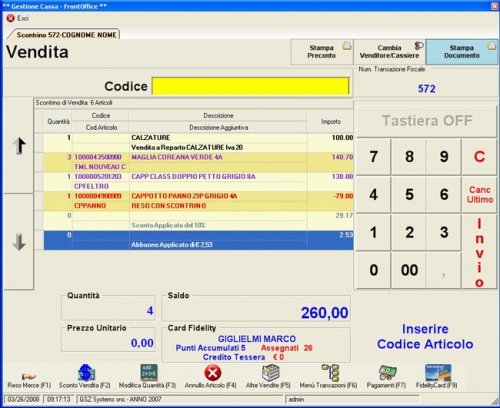Click Annullo Articolo (F4) red X icon

point(213,373)
